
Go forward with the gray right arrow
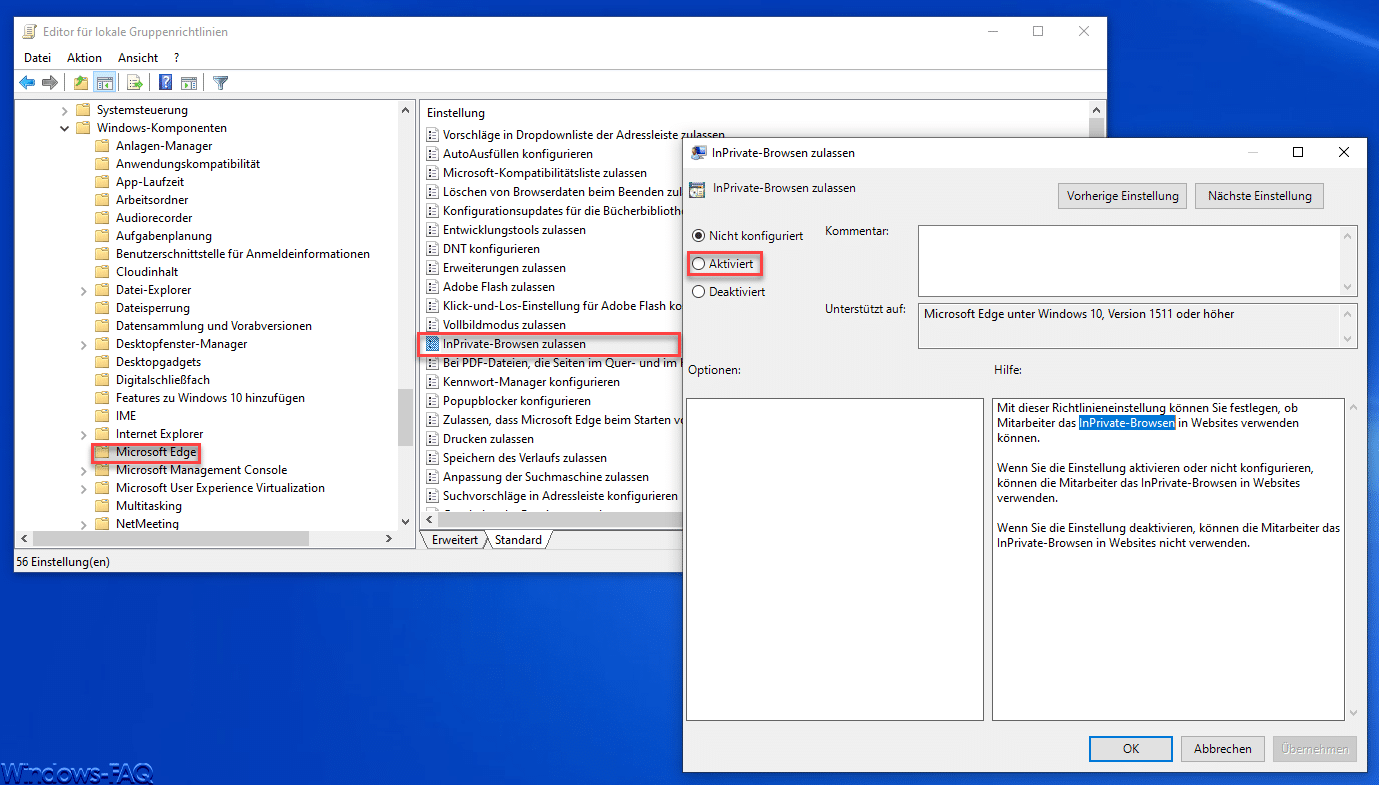49,83
